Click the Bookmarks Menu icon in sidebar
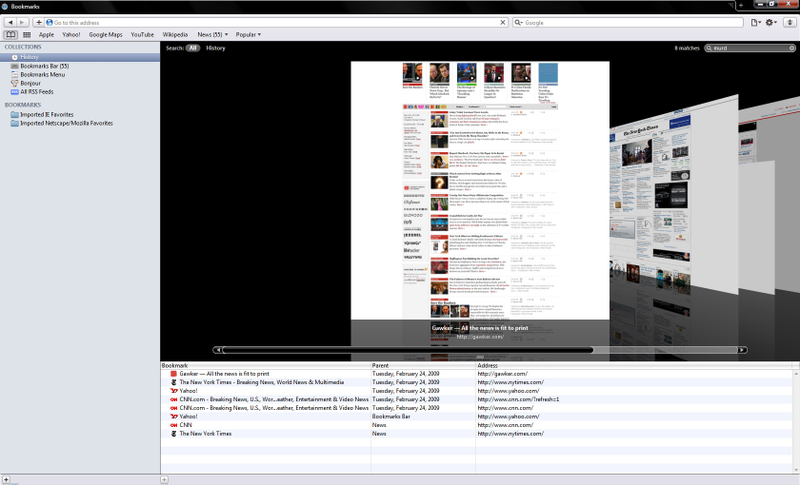The width and height of the screenshot is (800, 485). 15,74
